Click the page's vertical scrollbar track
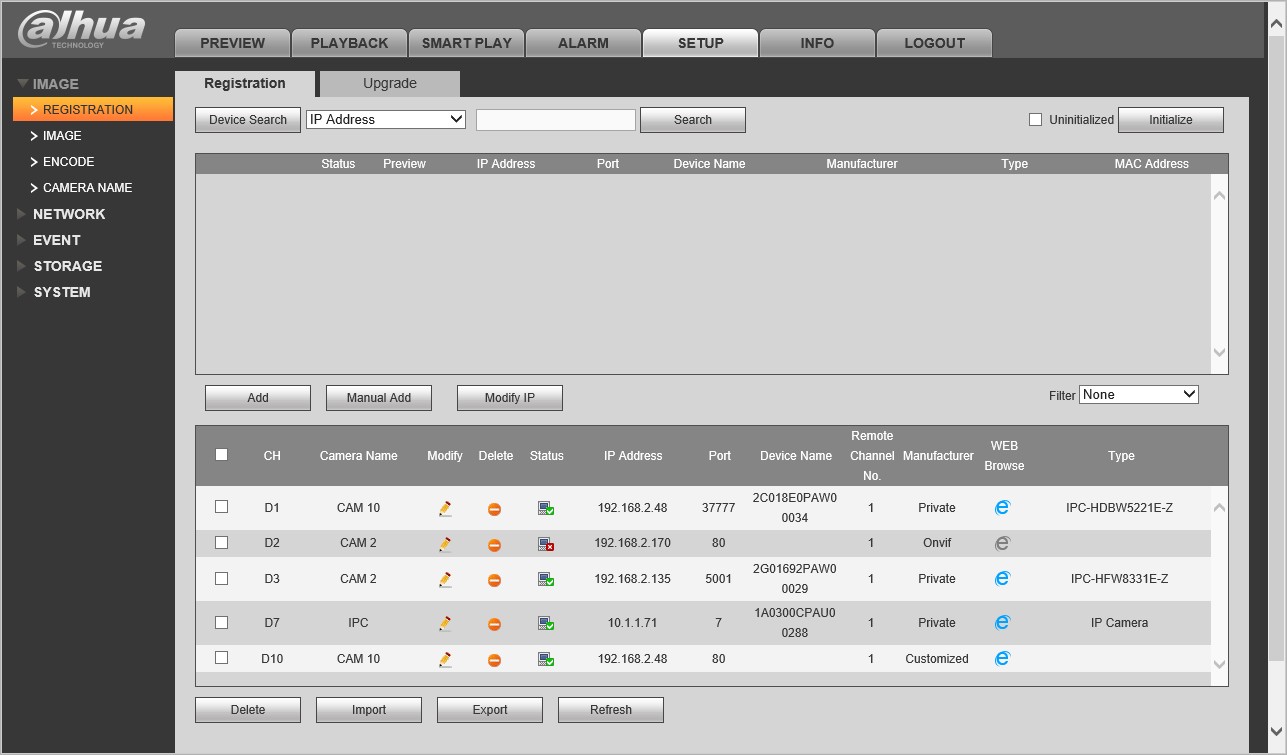Image resolution: width=1287 pixels, height=755 pixels. tap(1276, 400)
